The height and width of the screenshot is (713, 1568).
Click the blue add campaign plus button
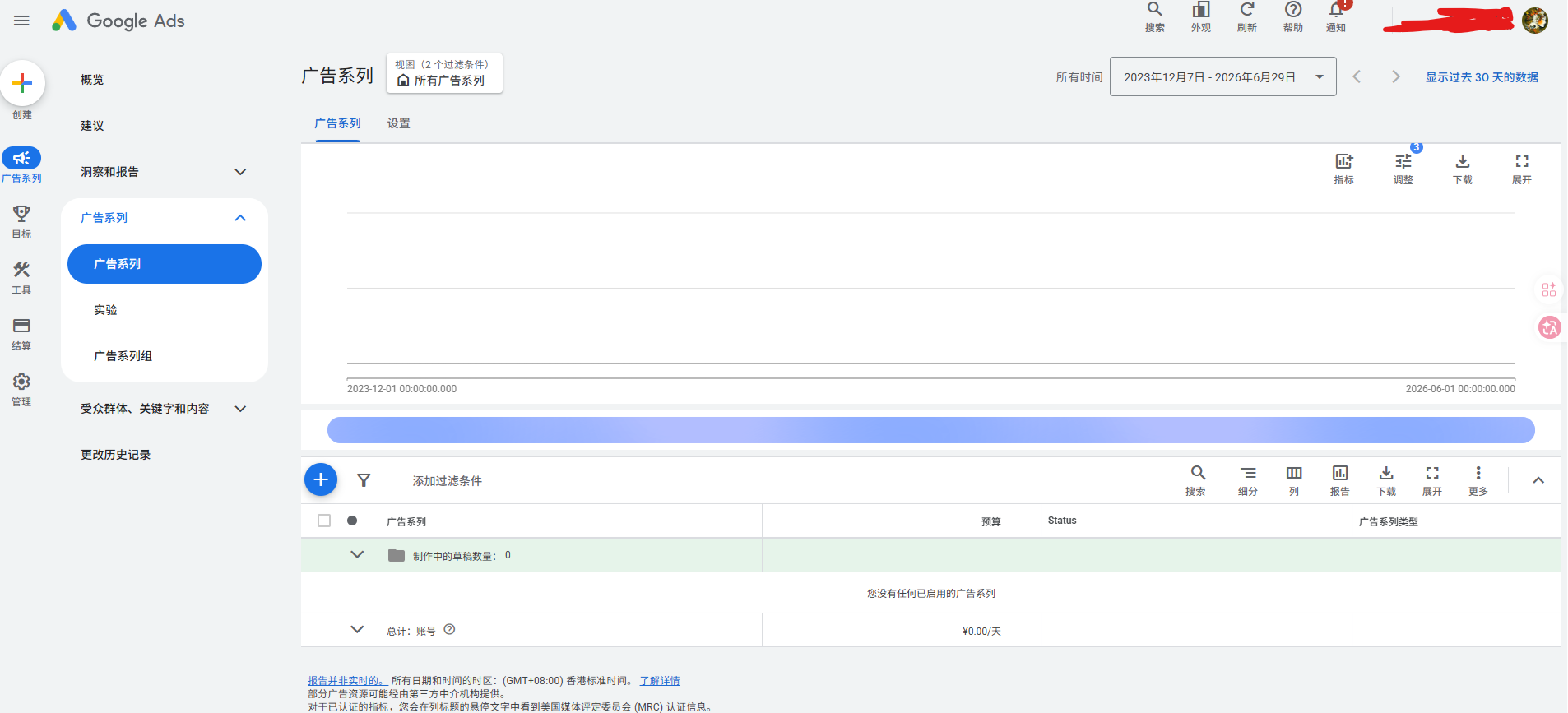[321, 479]
